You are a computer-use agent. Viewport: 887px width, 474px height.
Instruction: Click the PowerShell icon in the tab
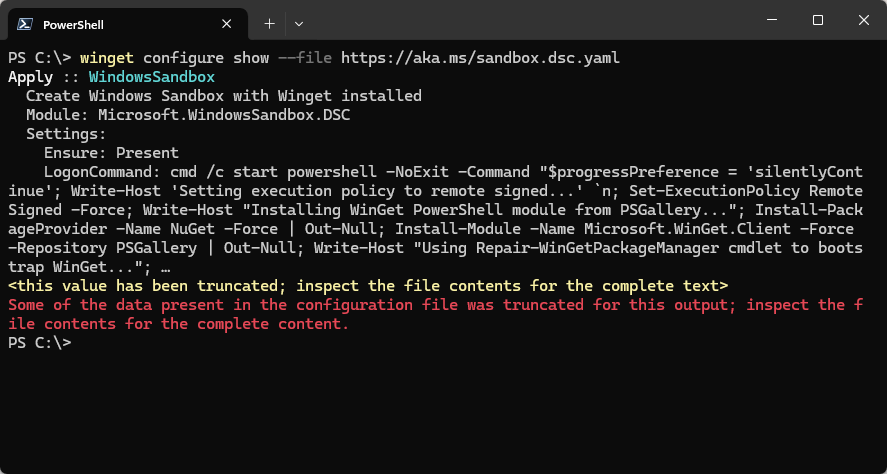(x=24, y=24)
